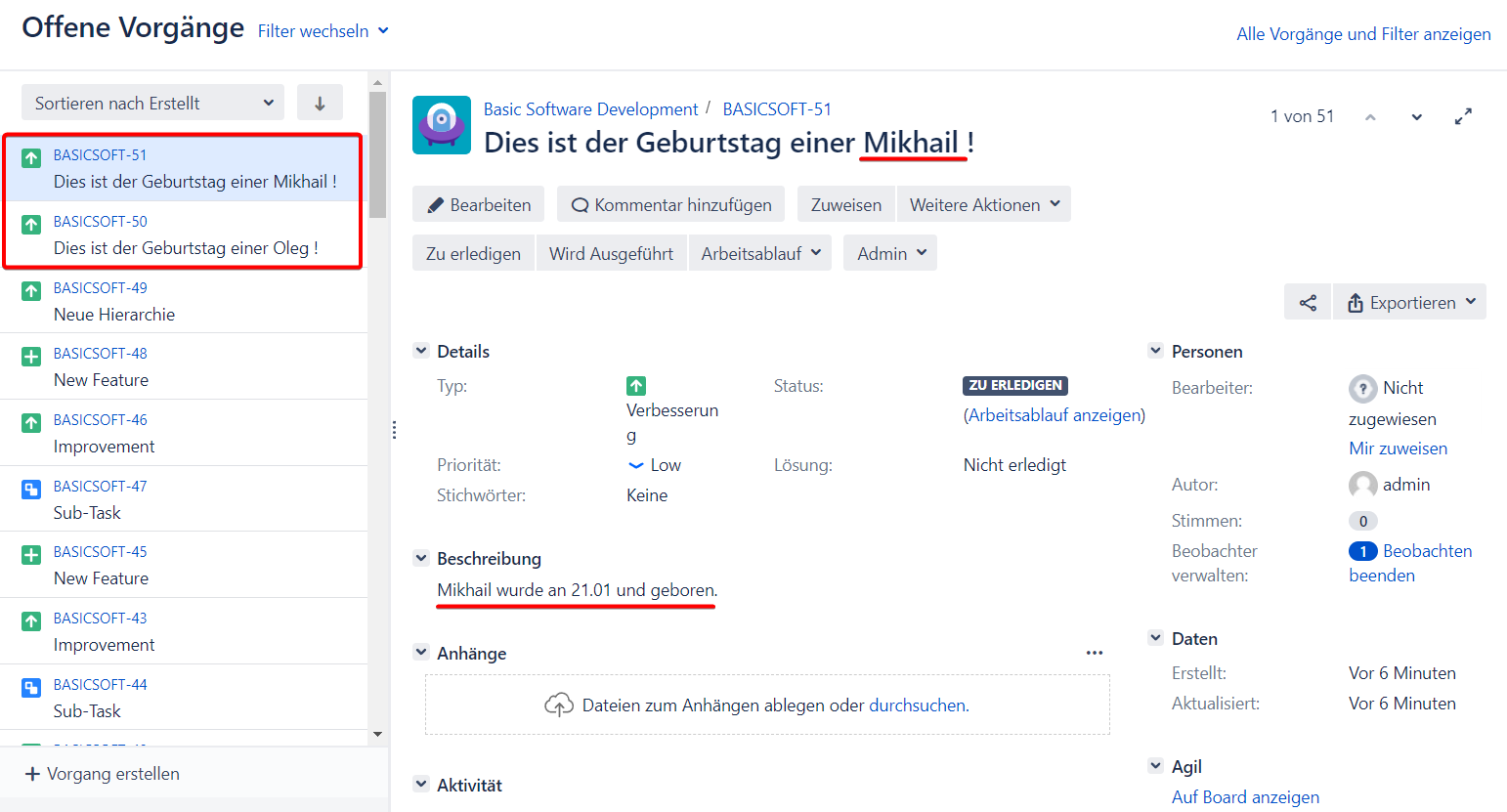Open the Exportieren dropdown menu
Image resolution: width=1507 pixels, height=812 pixels.
1409,303
